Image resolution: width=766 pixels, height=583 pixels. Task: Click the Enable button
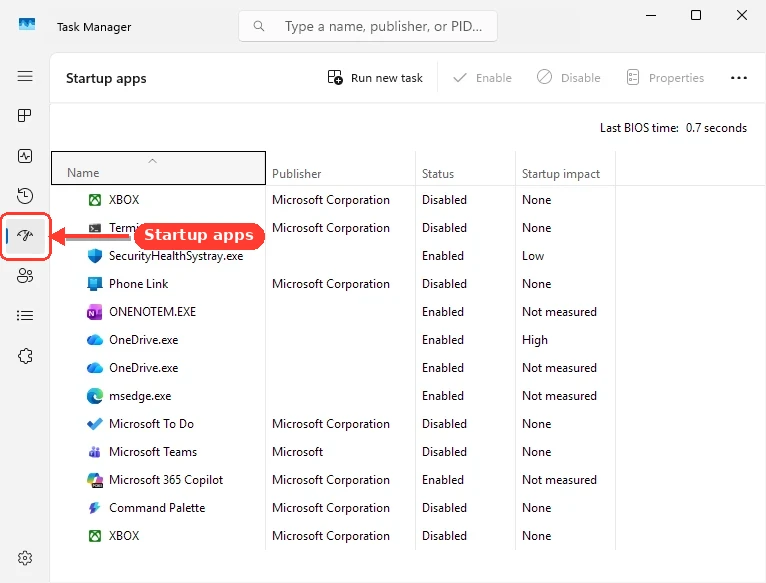coord(482,78)
